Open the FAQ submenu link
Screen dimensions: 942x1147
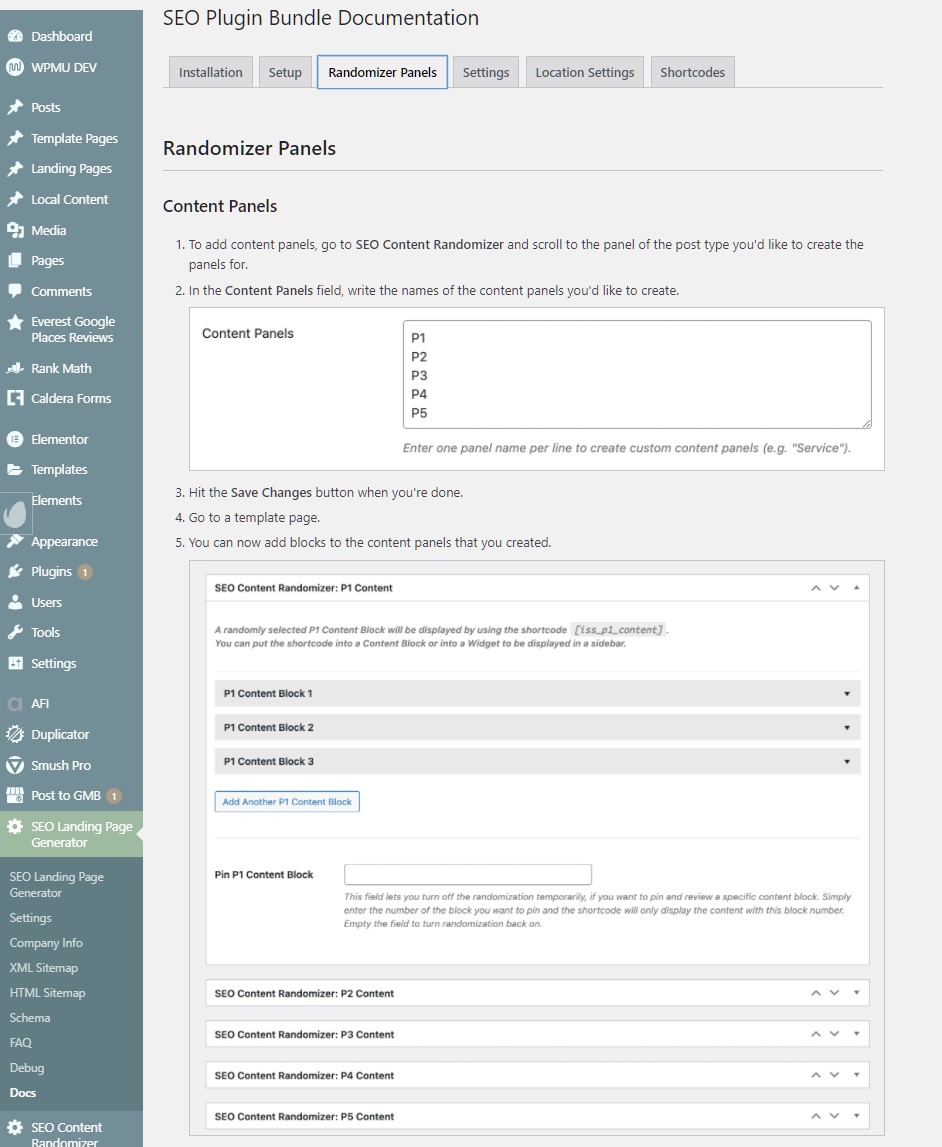(x=20, y=1042)
